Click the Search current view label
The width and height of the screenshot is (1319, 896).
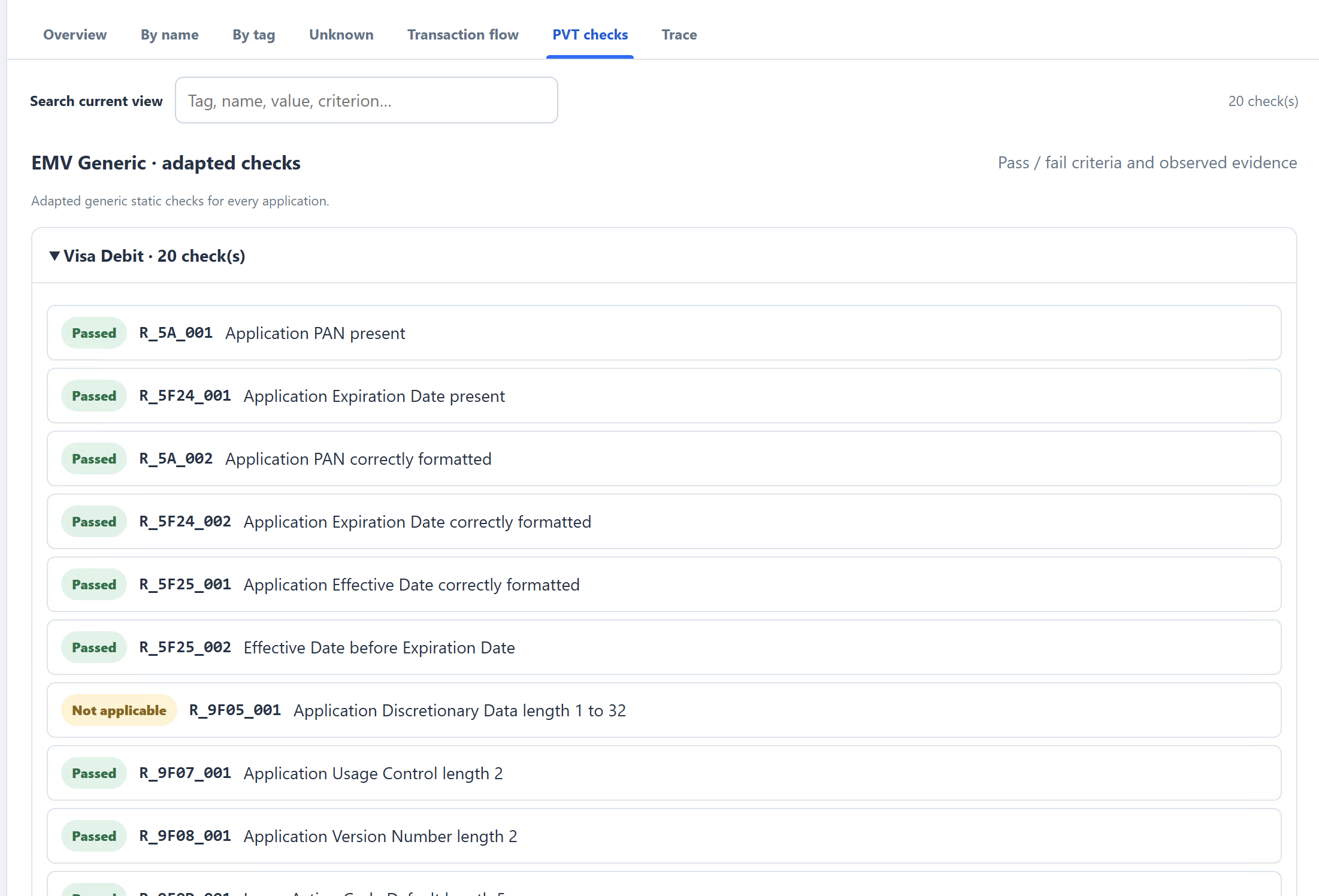point(96,101)
